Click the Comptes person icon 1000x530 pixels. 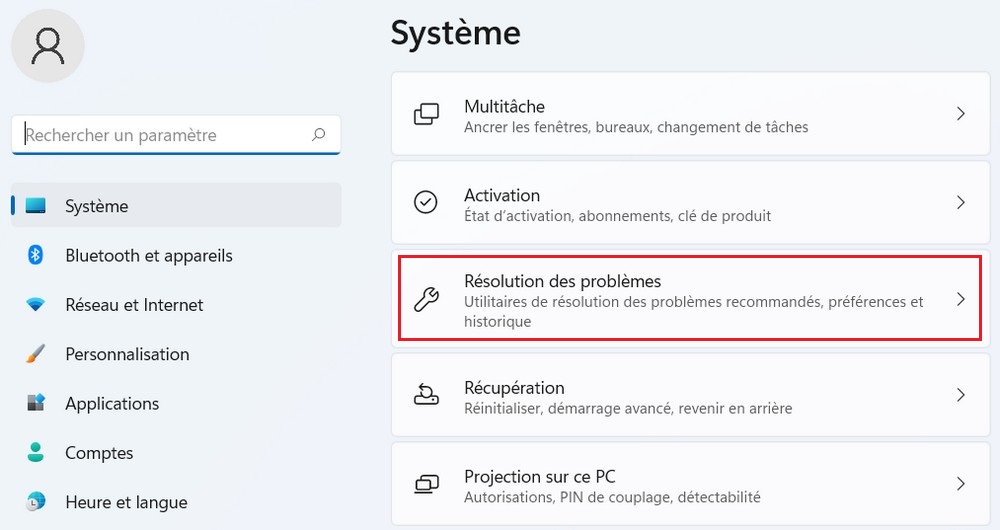pos(36,452)
